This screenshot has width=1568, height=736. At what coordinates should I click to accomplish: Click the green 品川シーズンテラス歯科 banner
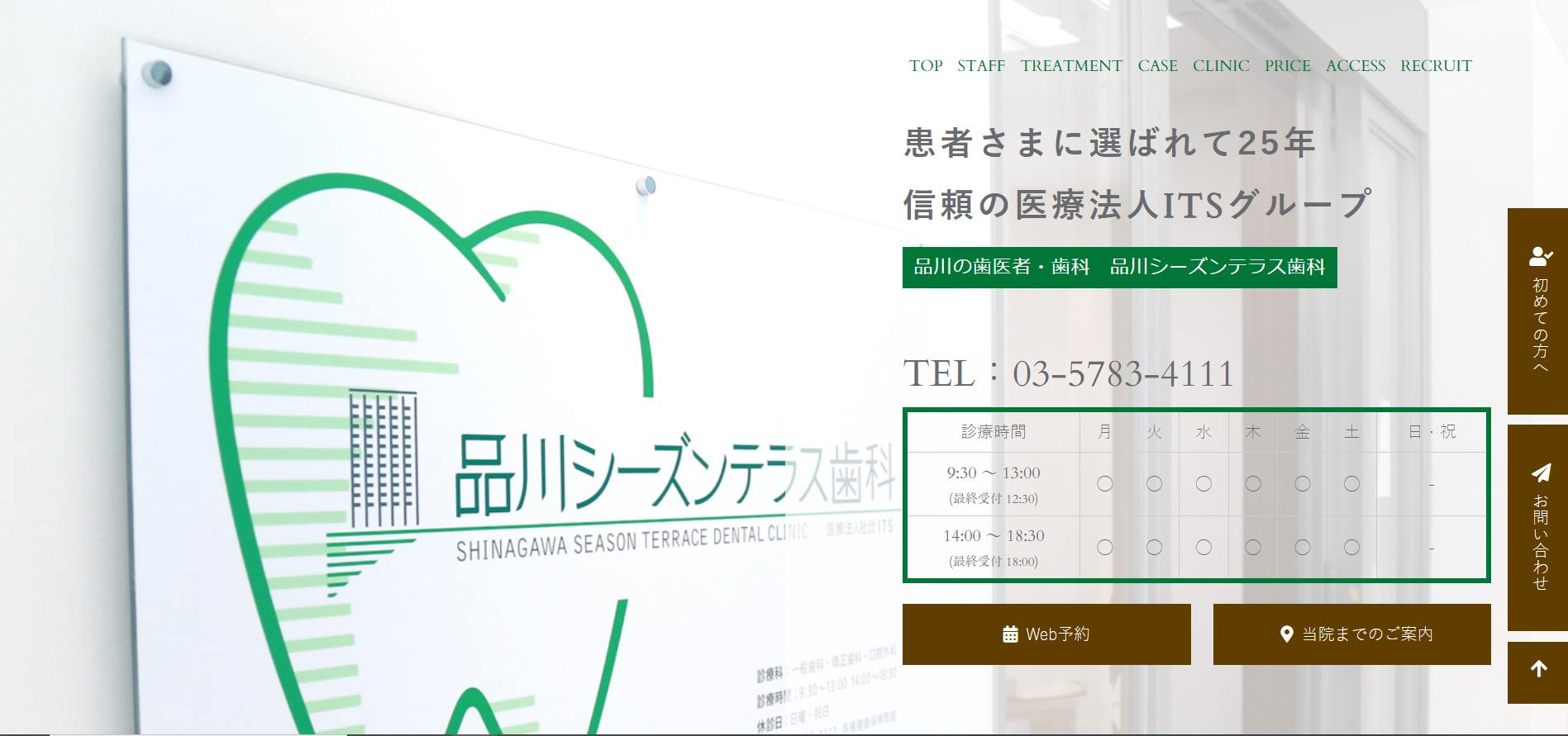[1120, 268]
